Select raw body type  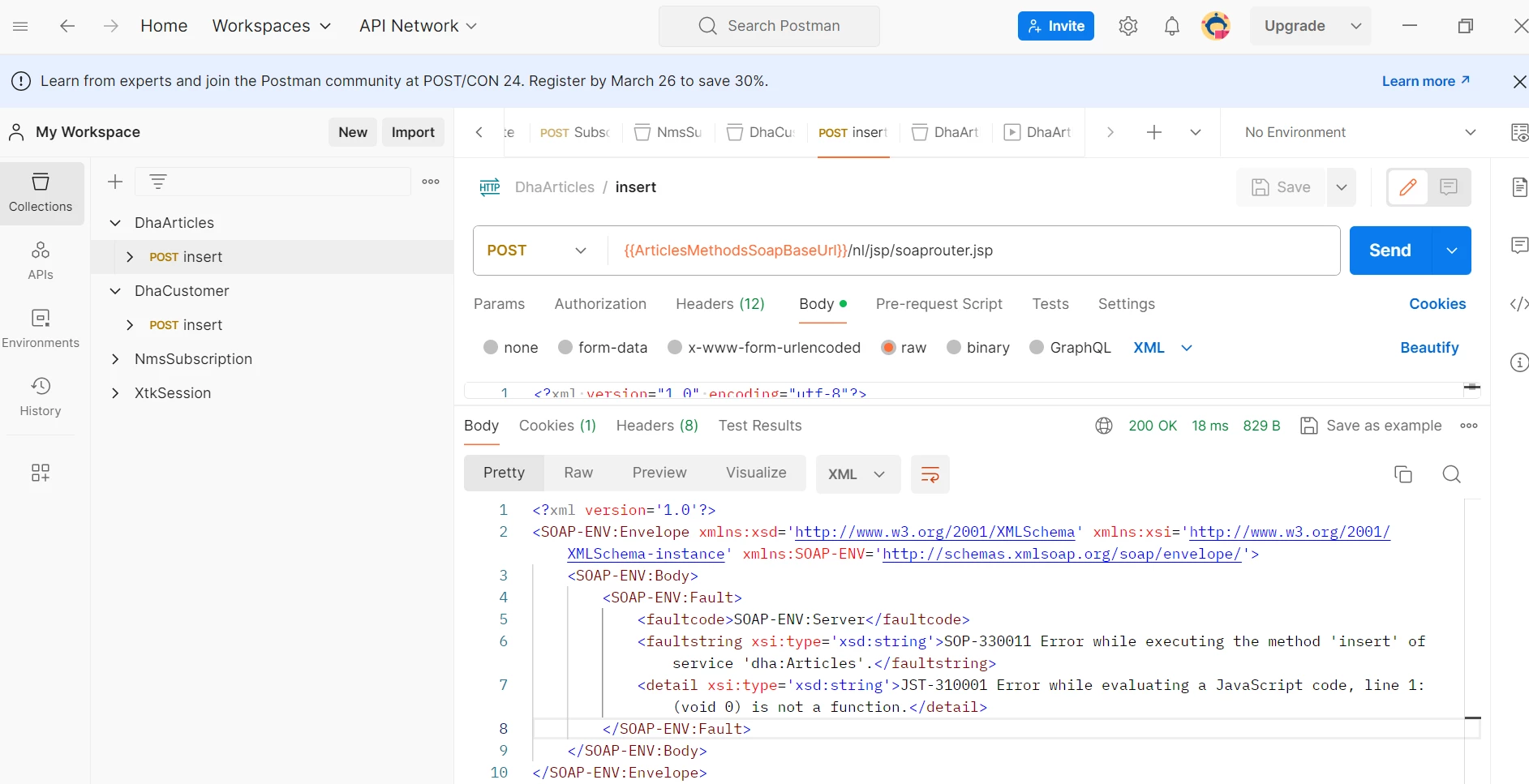(x=889, y=347)
